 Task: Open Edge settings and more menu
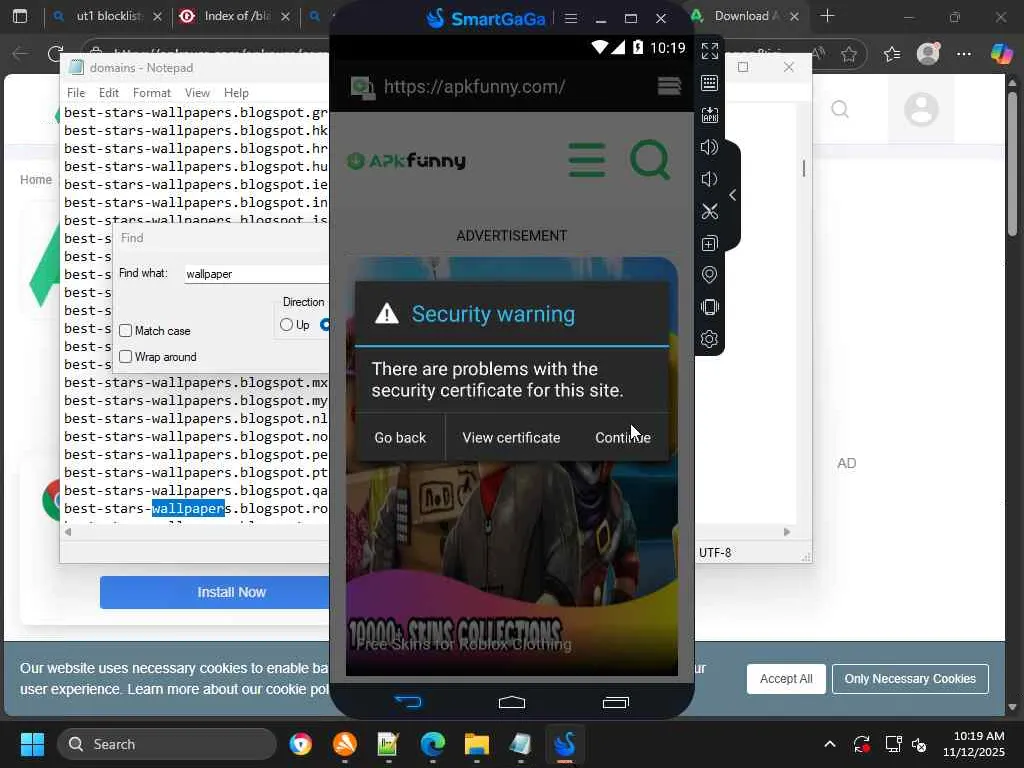(964, 54)
